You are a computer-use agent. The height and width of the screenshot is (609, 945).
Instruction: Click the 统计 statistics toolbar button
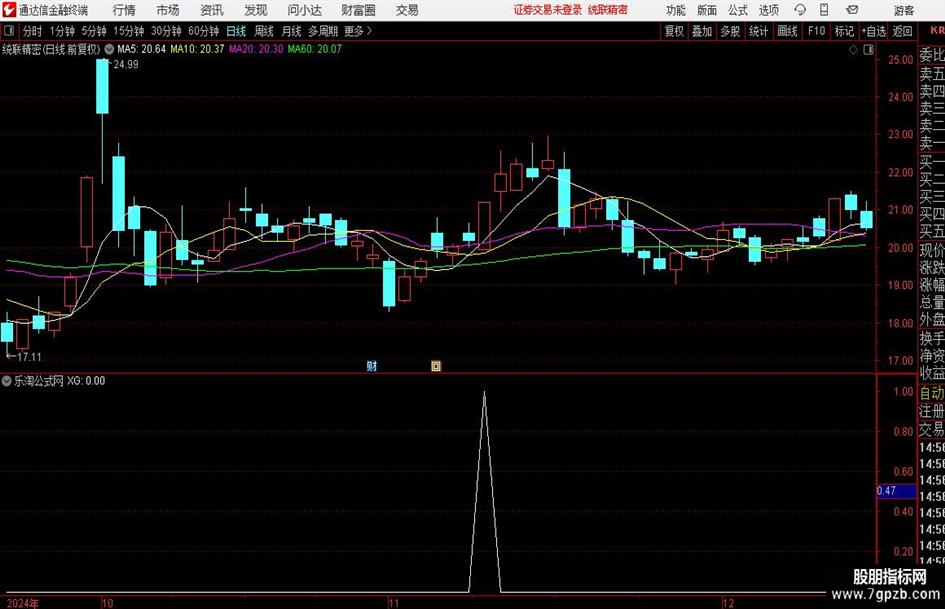(758, 31)
